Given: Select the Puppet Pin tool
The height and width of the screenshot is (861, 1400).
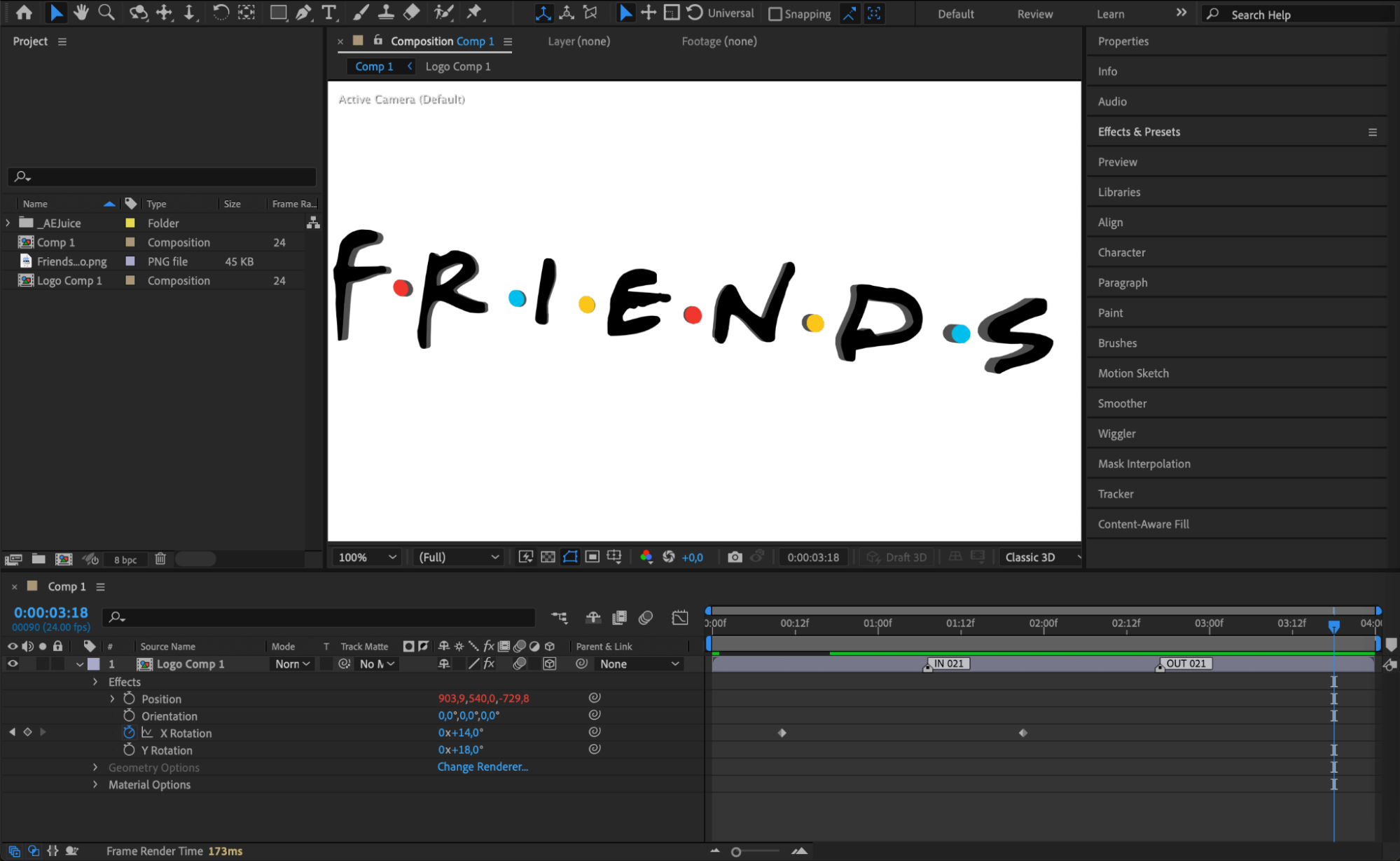Looking at the screenshot, I should coord(474,12).
